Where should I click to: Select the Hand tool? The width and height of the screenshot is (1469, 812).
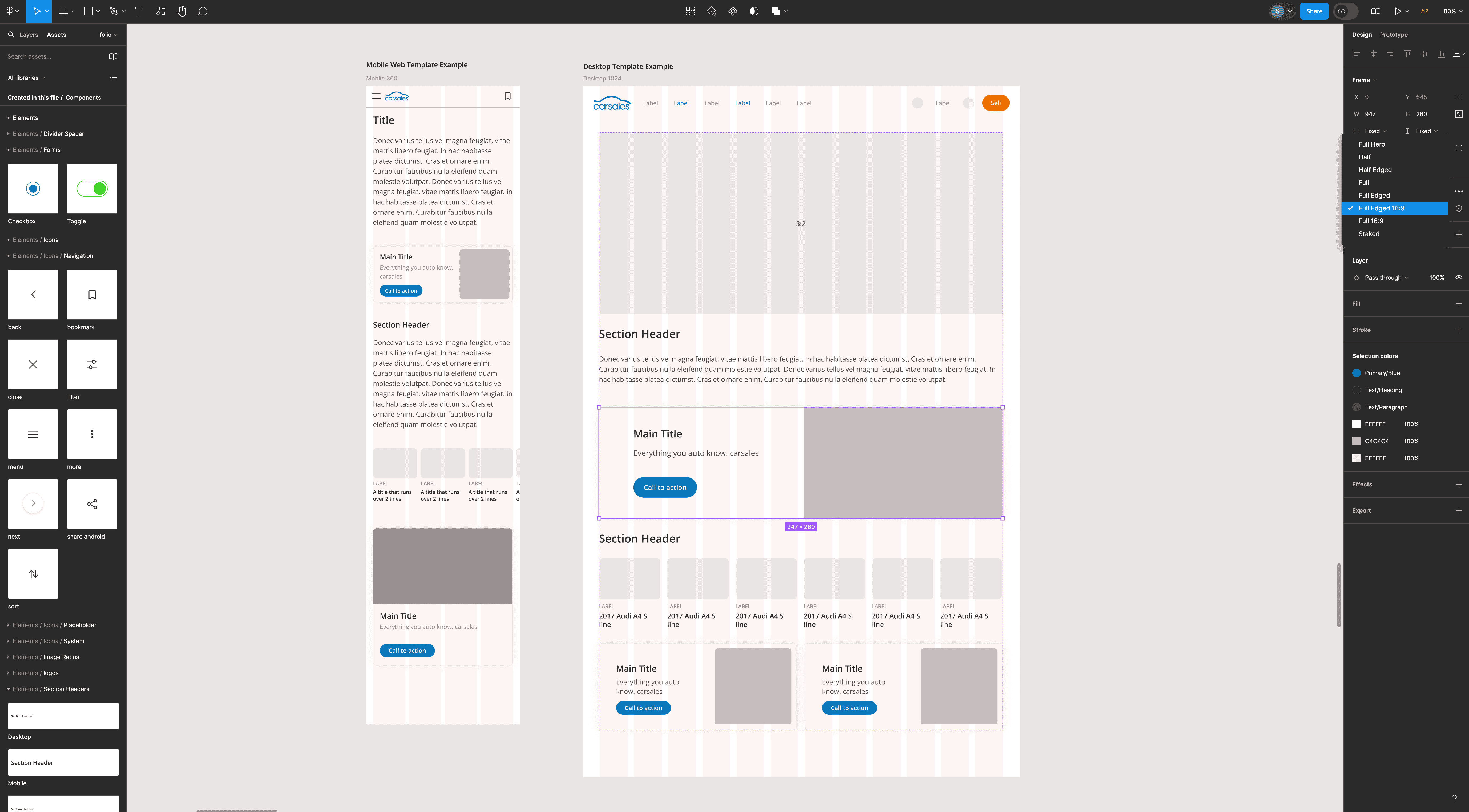pyautogui.click(x=181, y=11)
